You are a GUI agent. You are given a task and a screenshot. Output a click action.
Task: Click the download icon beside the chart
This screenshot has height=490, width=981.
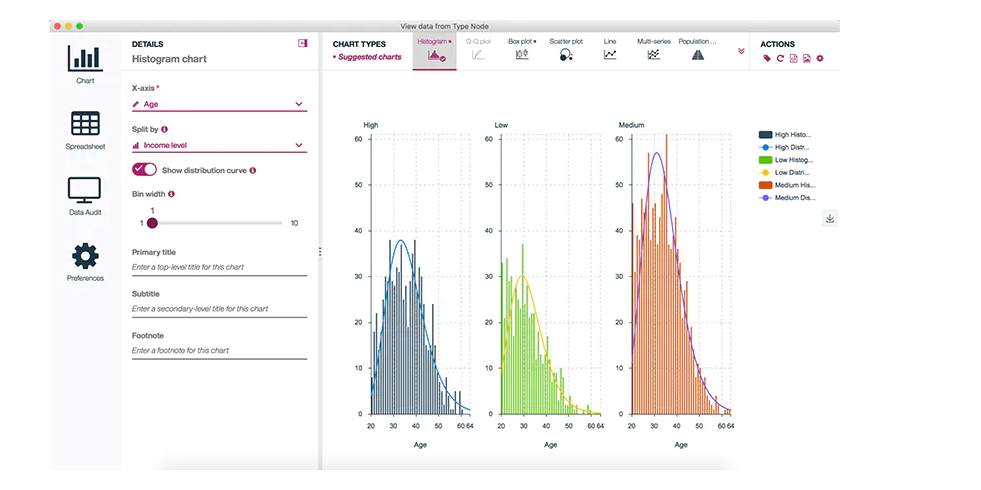[x=830, y=219]
